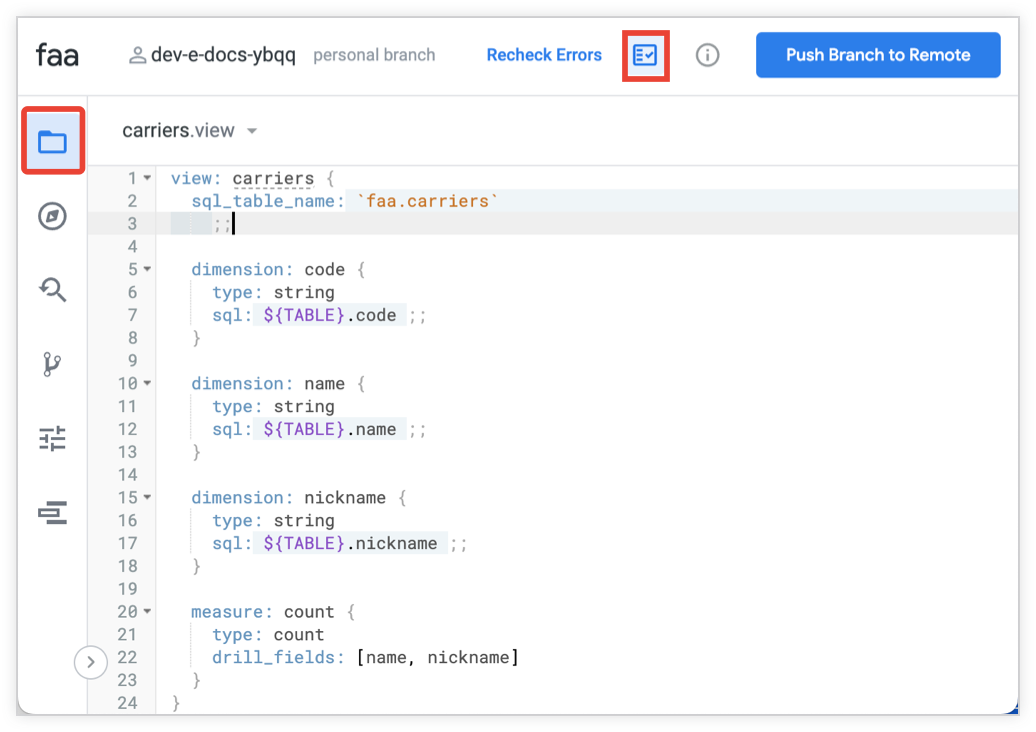Open the file browser folder icon
Viewport: 1036px width, 732px height.
pos(52,142)
